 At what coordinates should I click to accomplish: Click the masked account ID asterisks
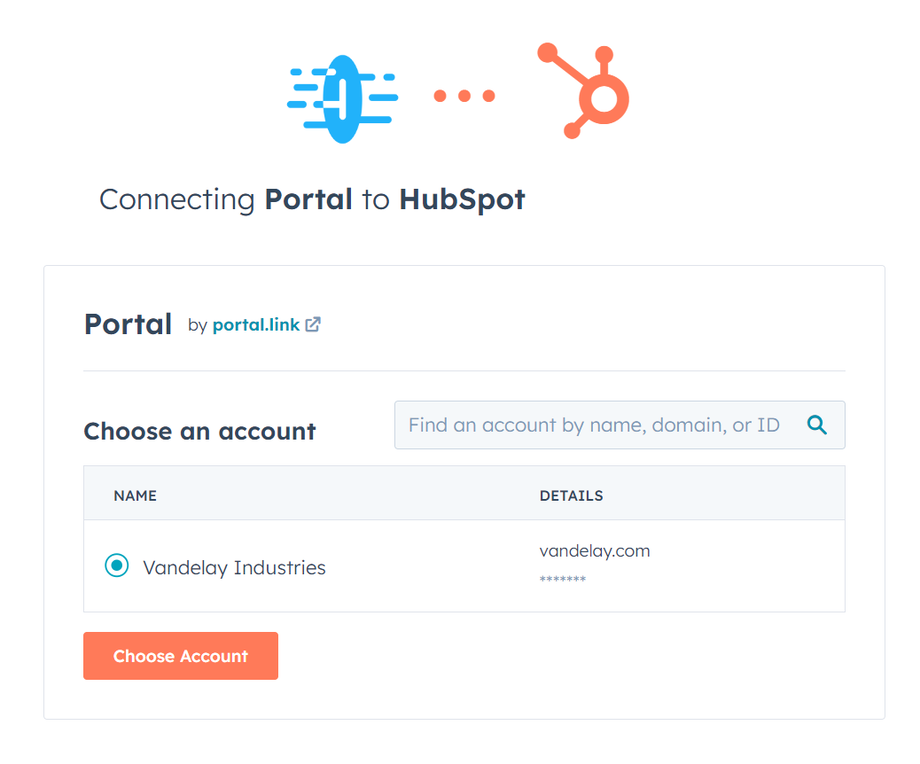click(x=562, y=580)
